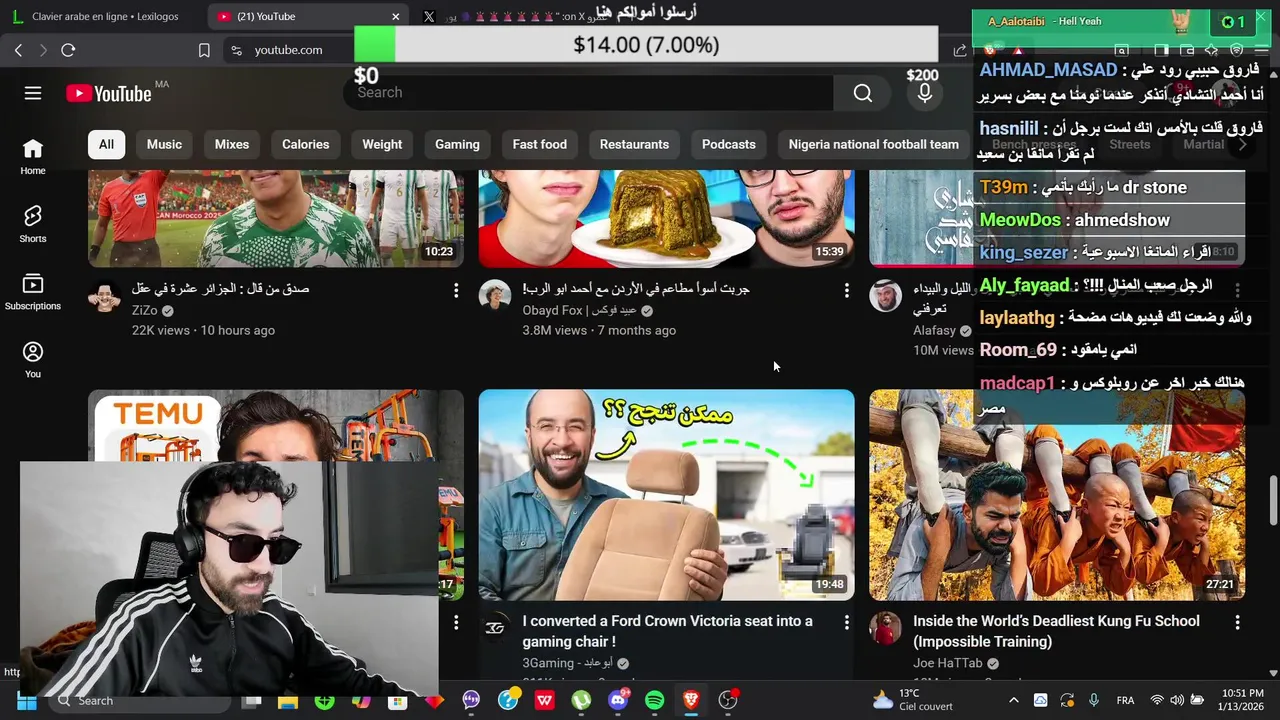Click the YouTube search magnifier button
Screen dimensions: 1280x720
(x=863, y=93)
